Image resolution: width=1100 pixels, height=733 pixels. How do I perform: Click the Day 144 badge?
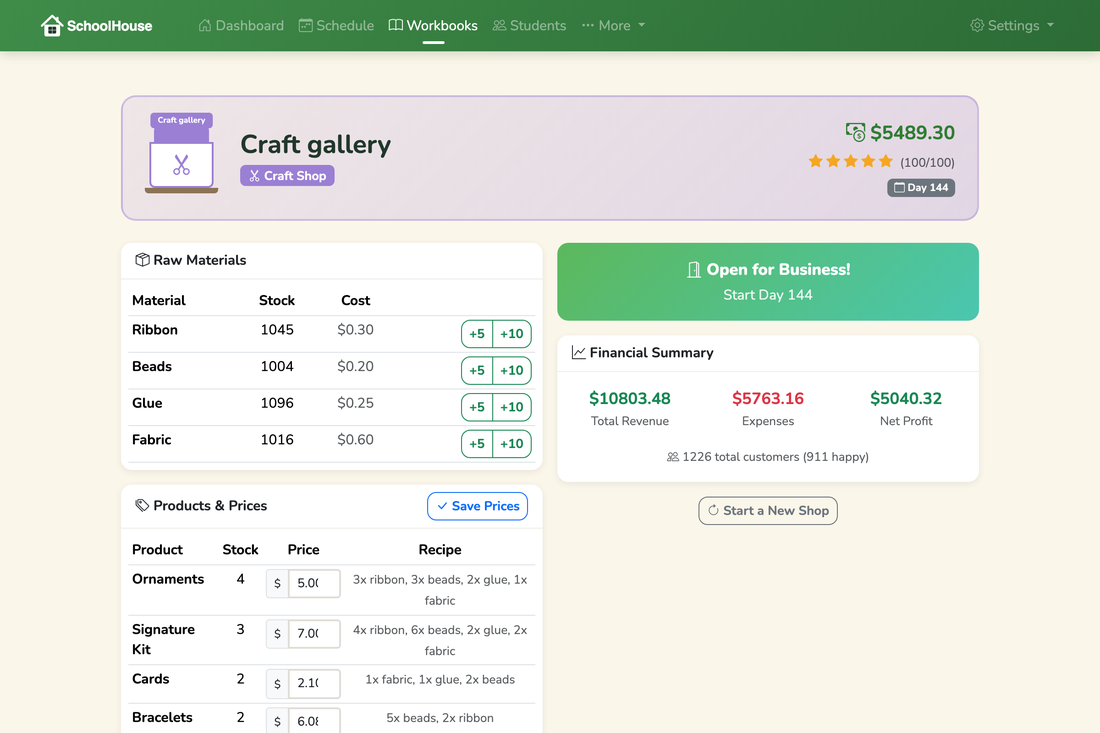pyautogui.click(x=921, y=187)
